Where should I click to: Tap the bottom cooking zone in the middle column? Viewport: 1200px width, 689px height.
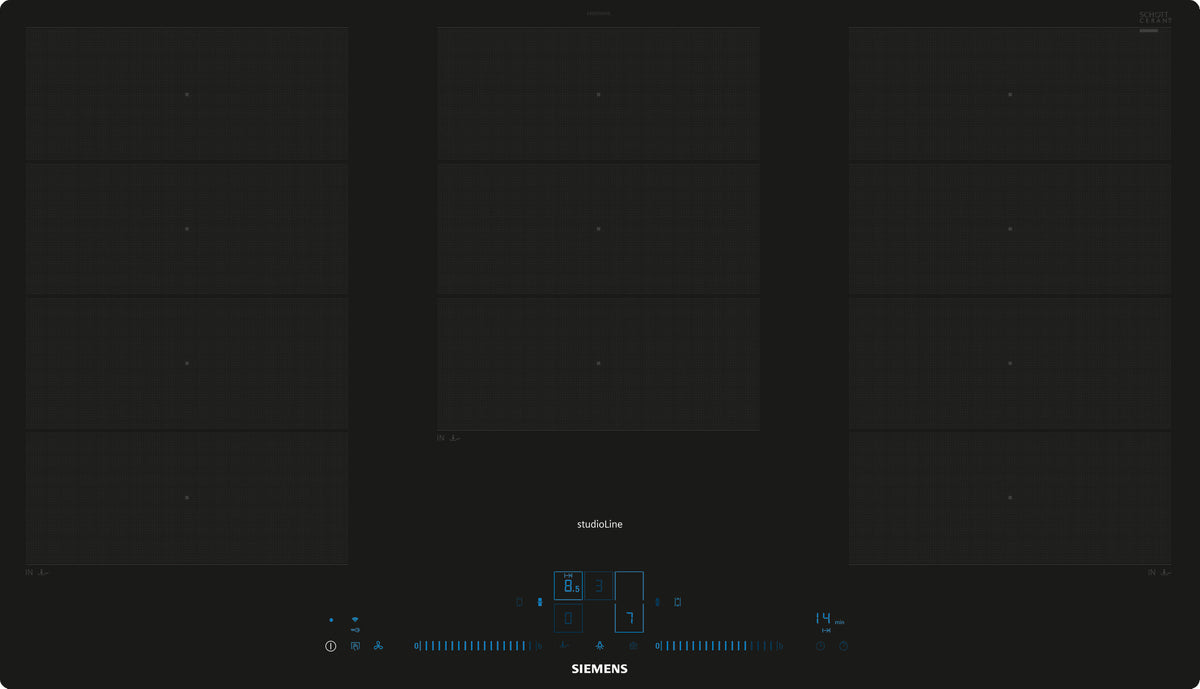tap(598, 363)
